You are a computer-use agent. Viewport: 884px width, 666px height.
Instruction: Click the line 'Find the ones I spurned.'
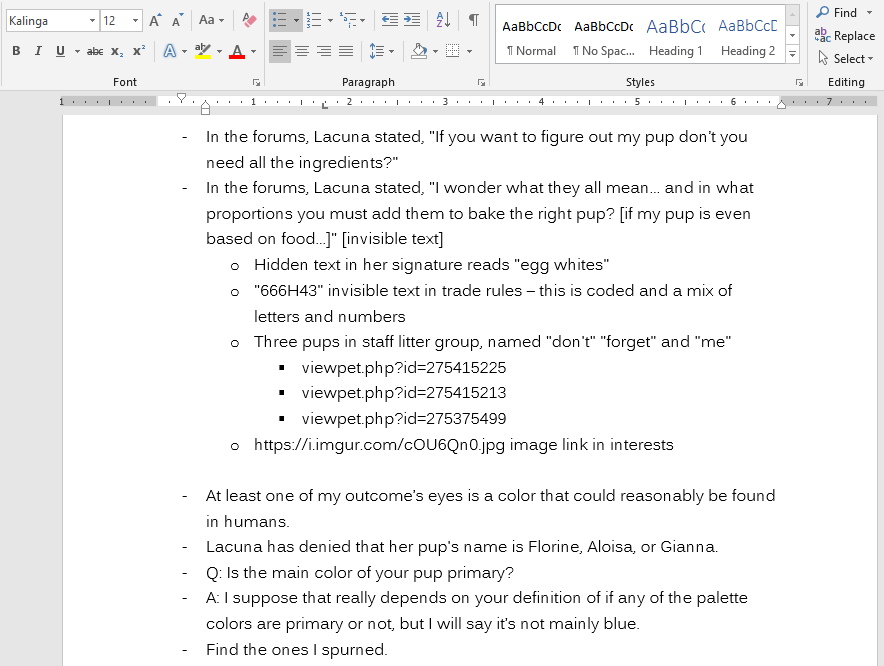297,650
